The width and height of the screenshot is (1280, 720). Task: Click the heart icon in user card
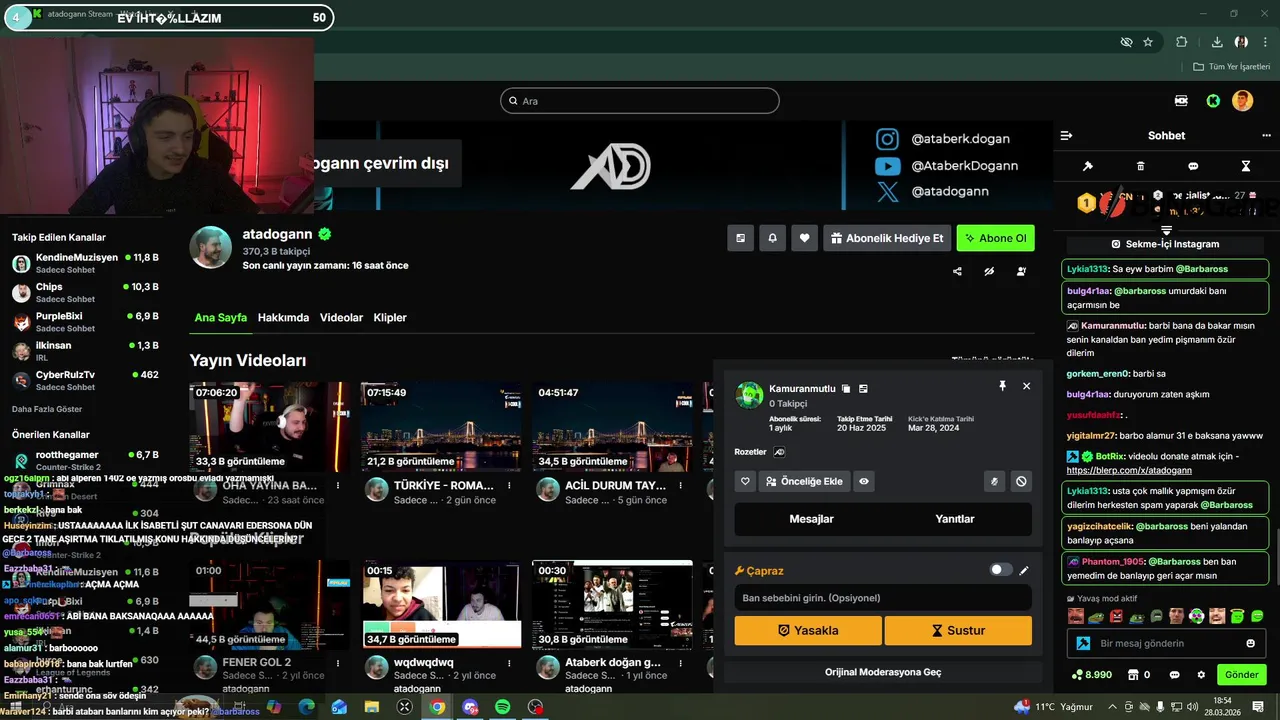tap(745, 481)
